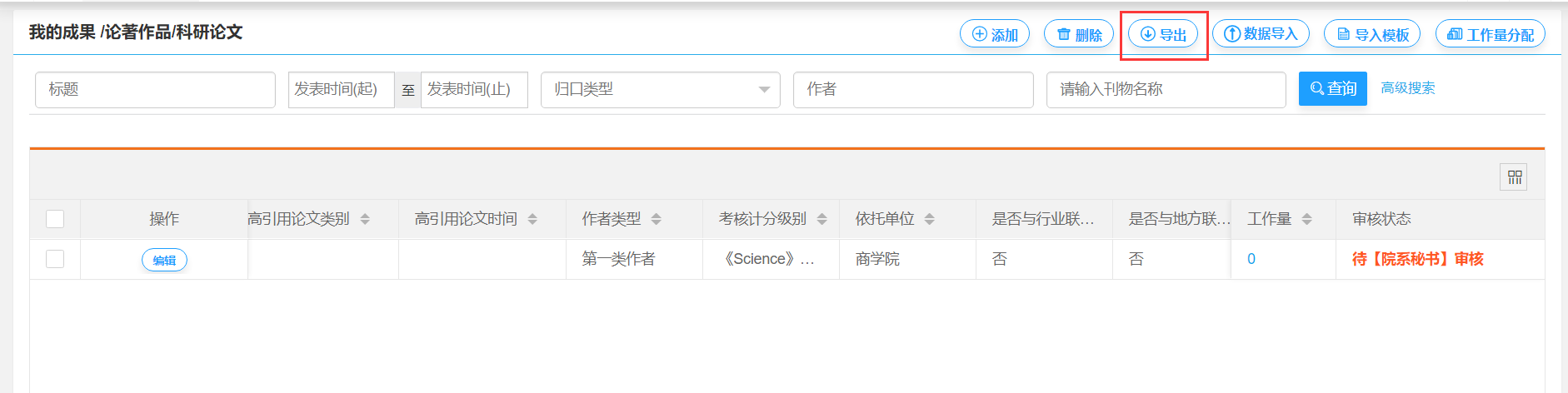Click the 导出 (export) button
1568x393 pixels.
click(1163, 34)
